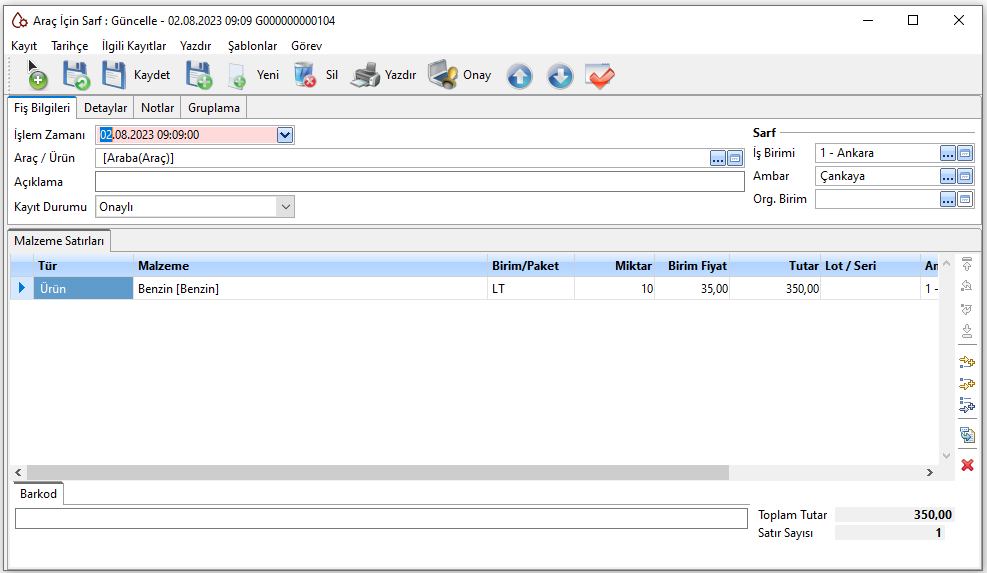
Task: Open the Kayıt Durumu dropdown
Action: (x=285, y=207)
